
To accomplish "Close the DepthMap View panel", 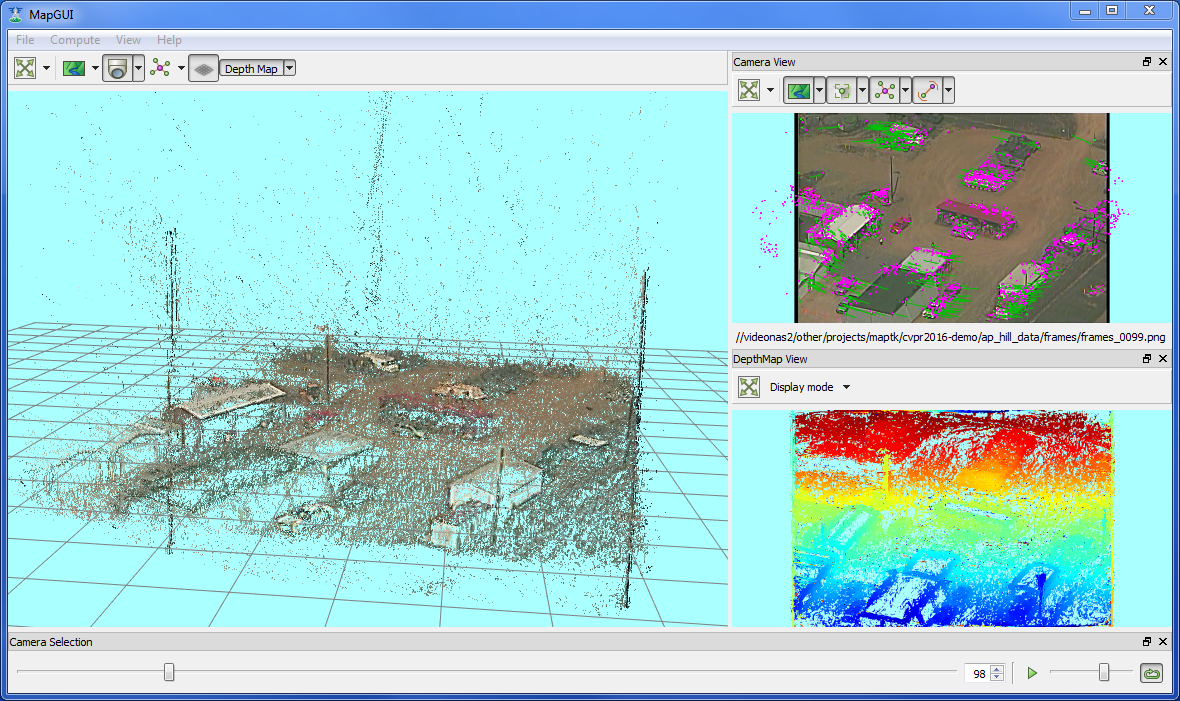I will 1163,358.
